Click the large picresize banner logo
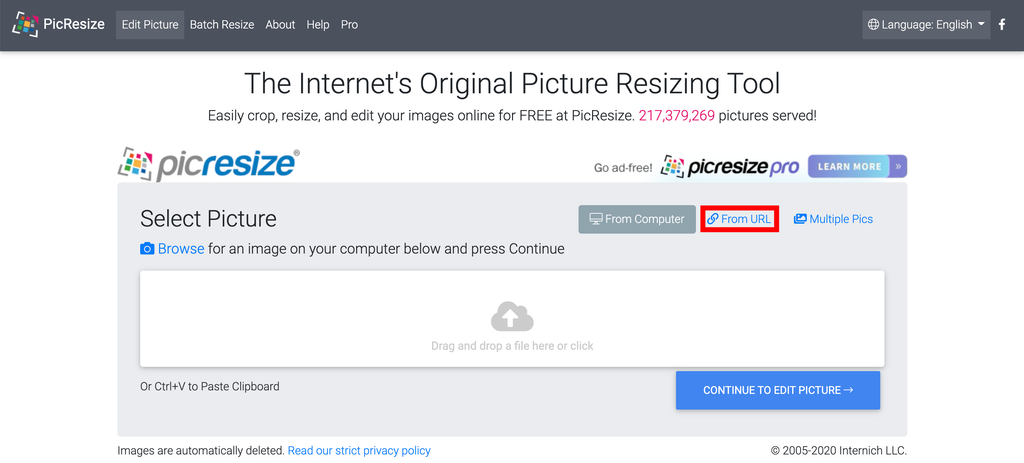The height and width of the screenshot is (463, 1024). (209, 165)
